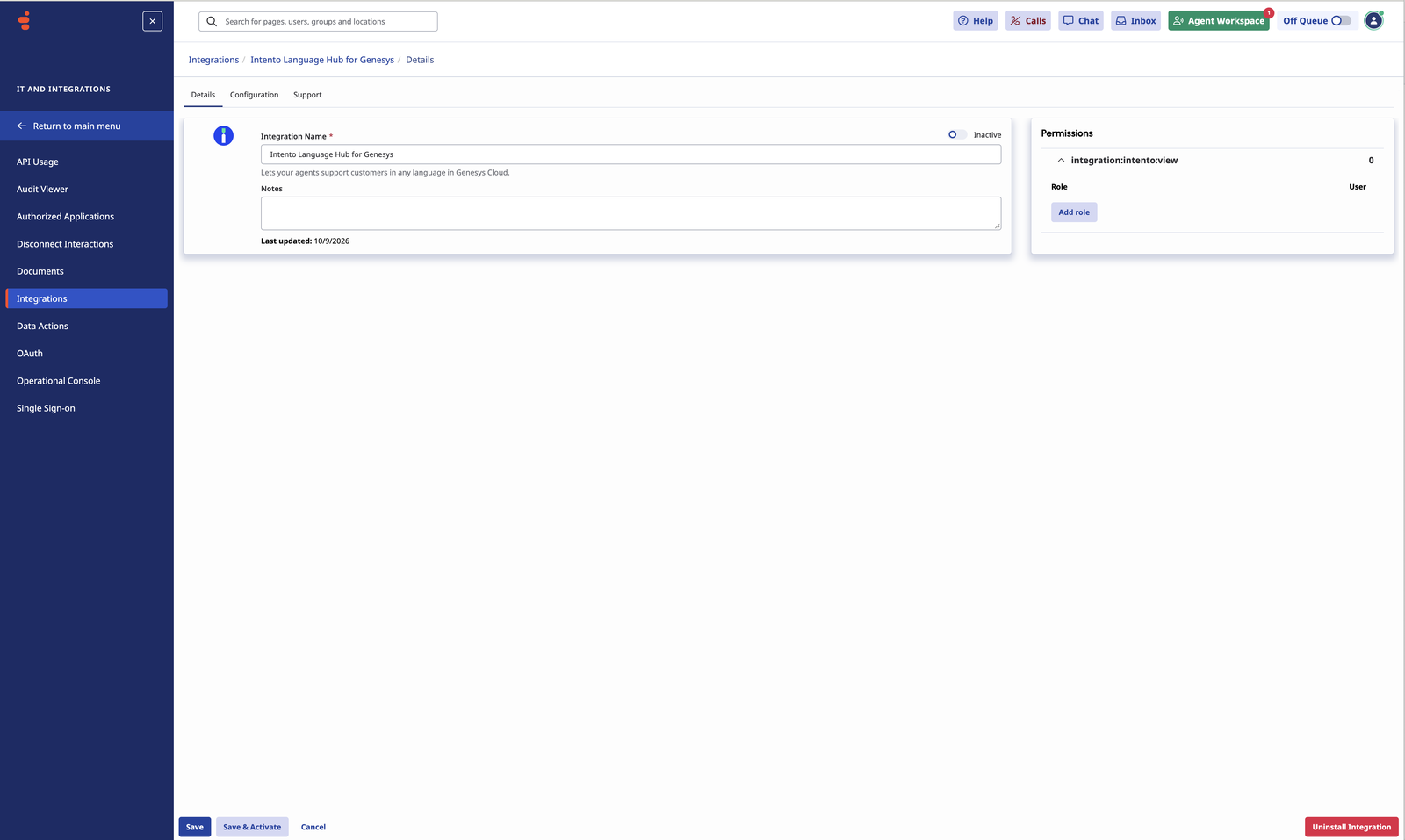Click the search magnifier icon

212,21
